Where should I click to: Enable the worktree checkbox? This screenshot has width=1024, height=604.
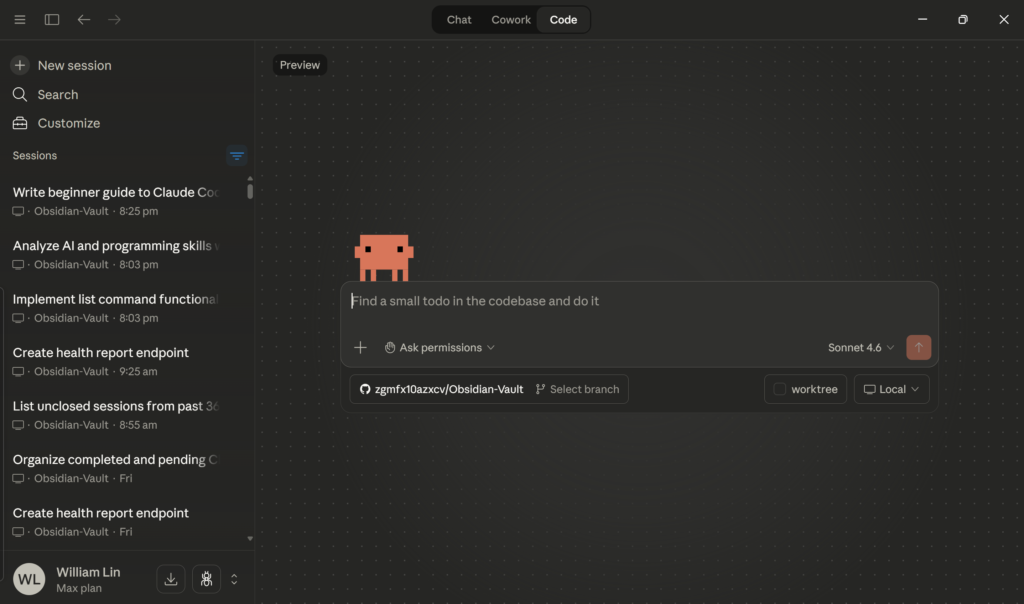[x=780, y=389]
